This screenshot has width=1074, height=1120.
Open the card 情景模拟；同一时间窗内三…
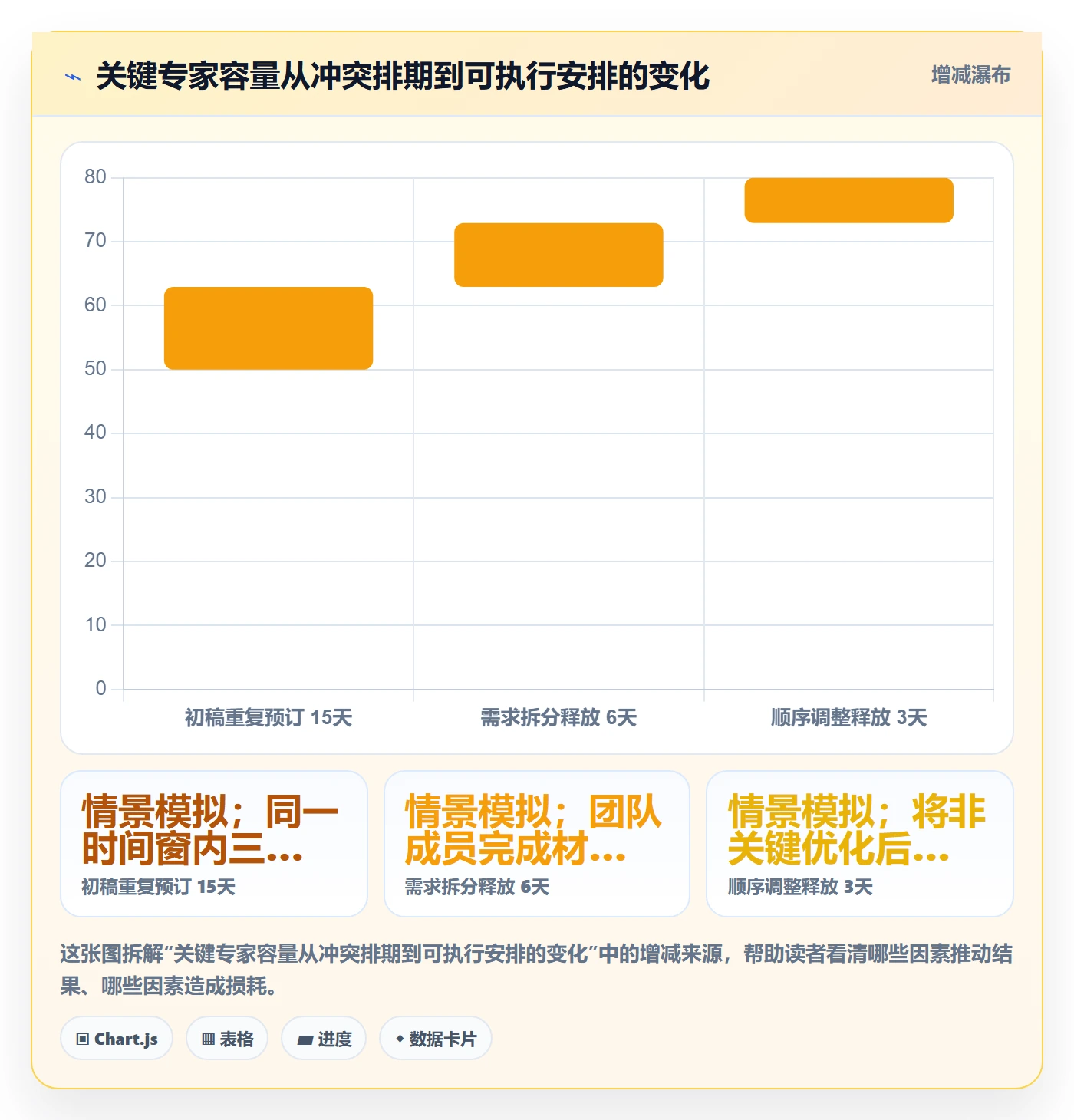coord(214,844)
